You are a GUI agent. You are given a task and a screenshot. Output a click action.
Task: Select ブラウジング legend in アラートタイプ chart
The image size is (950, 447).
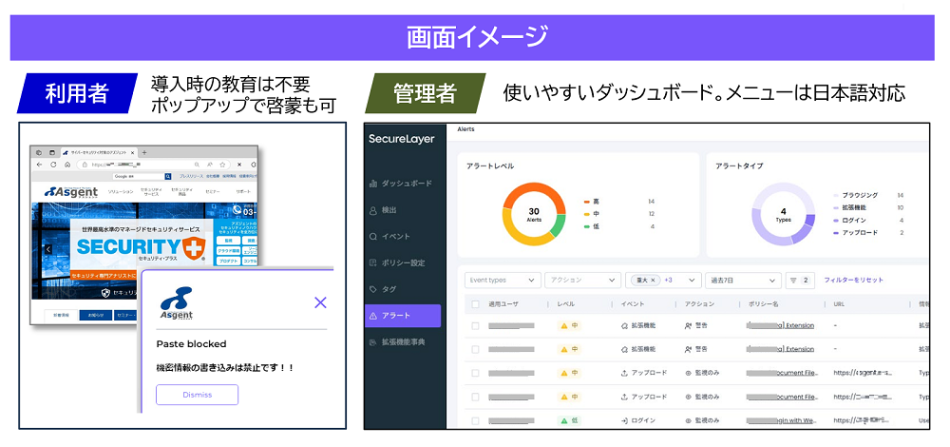[x=855, y=195]
